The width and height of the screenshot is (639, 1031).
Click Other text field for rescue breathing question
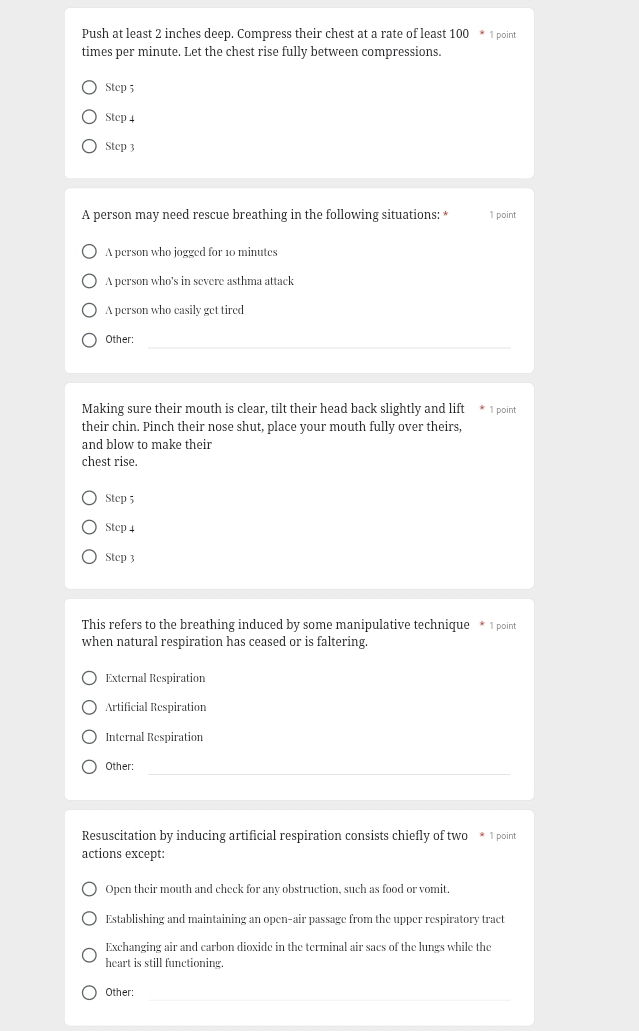(x=329, y=339)
